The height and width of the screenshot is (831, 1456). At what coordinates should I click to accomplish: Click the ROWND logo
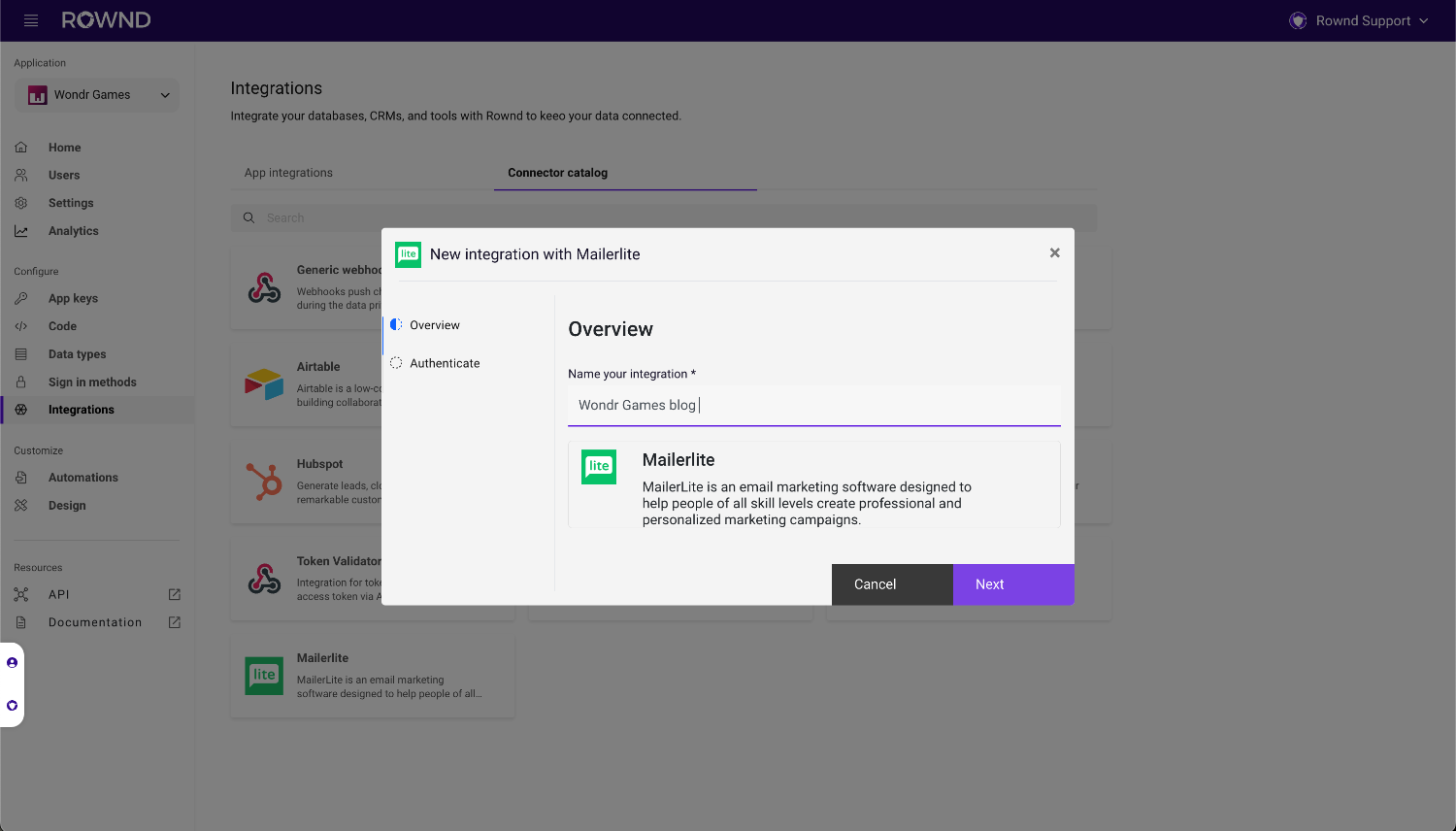point(106,20)
